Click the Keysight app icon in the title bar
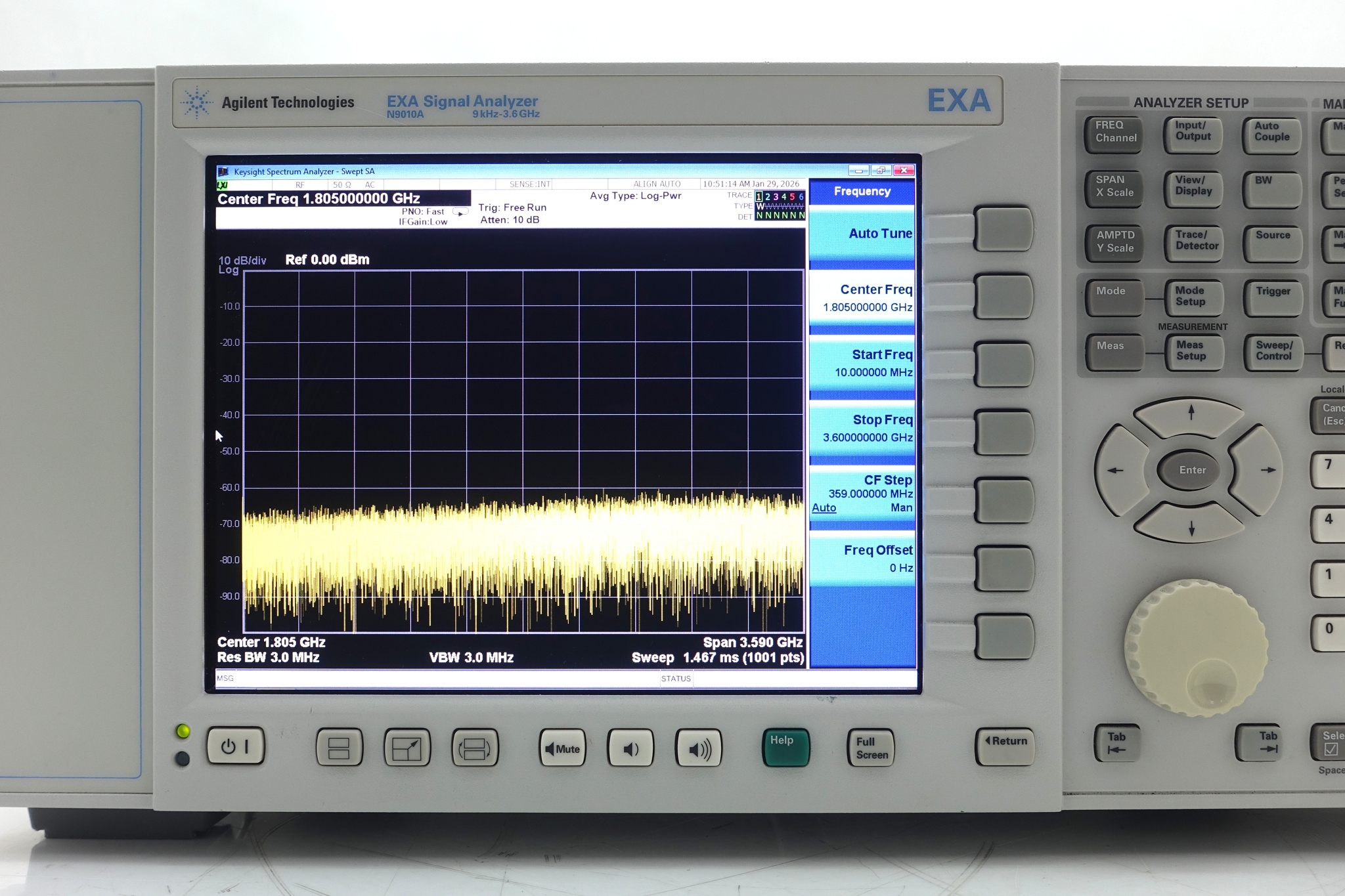 point(223,171)
